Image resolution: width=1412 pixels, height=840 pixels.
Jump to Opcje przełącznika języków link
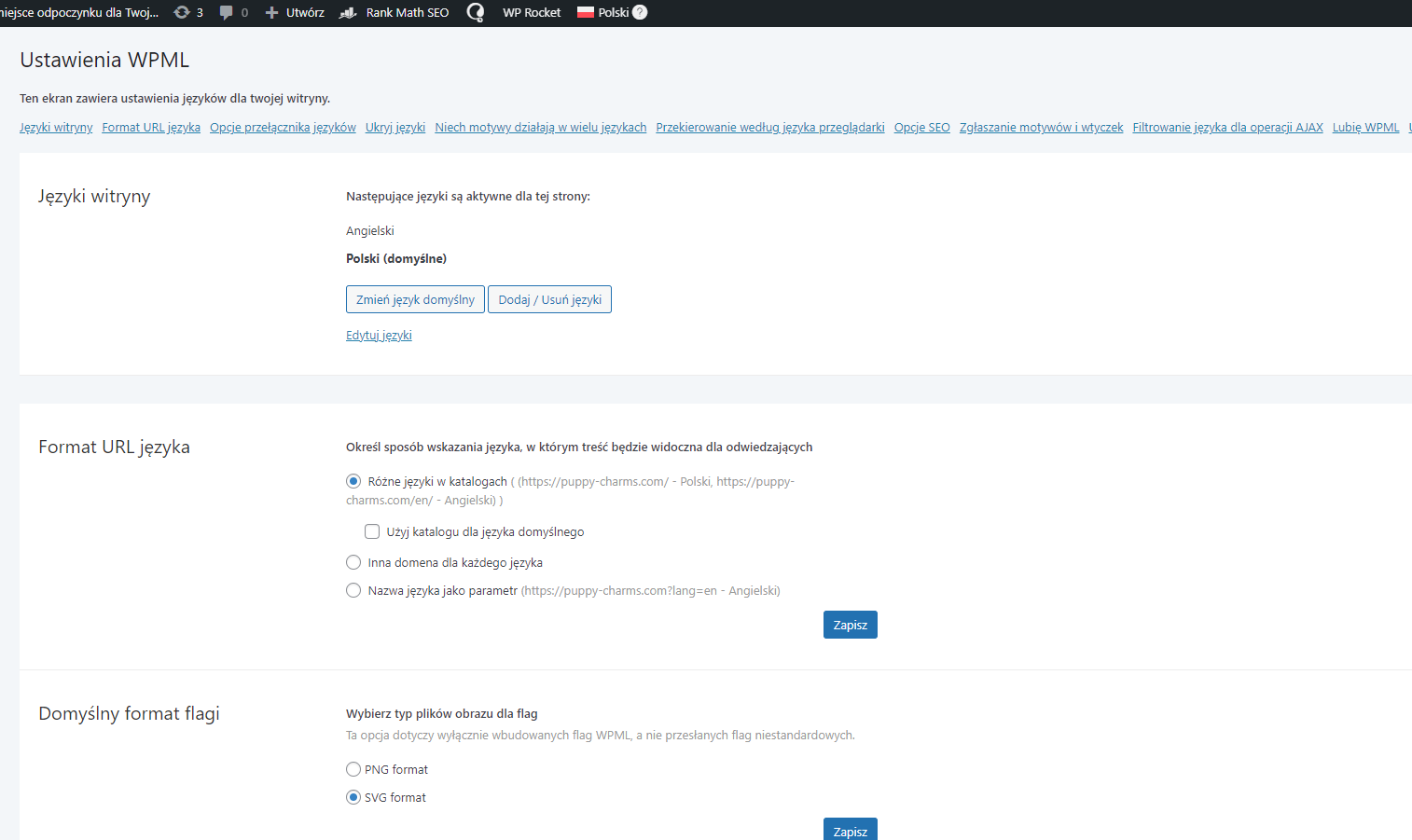(x=283, y=128)
